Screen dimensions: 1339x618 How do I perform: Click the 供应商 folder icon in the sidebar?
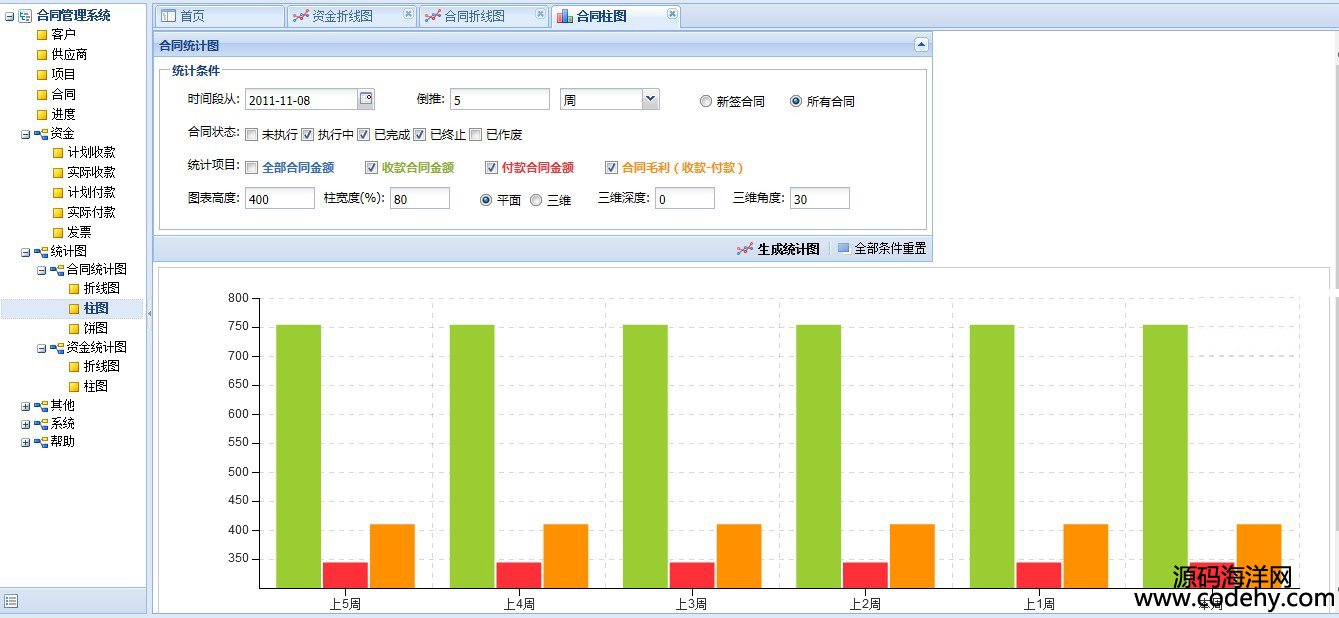coord(42,55)
